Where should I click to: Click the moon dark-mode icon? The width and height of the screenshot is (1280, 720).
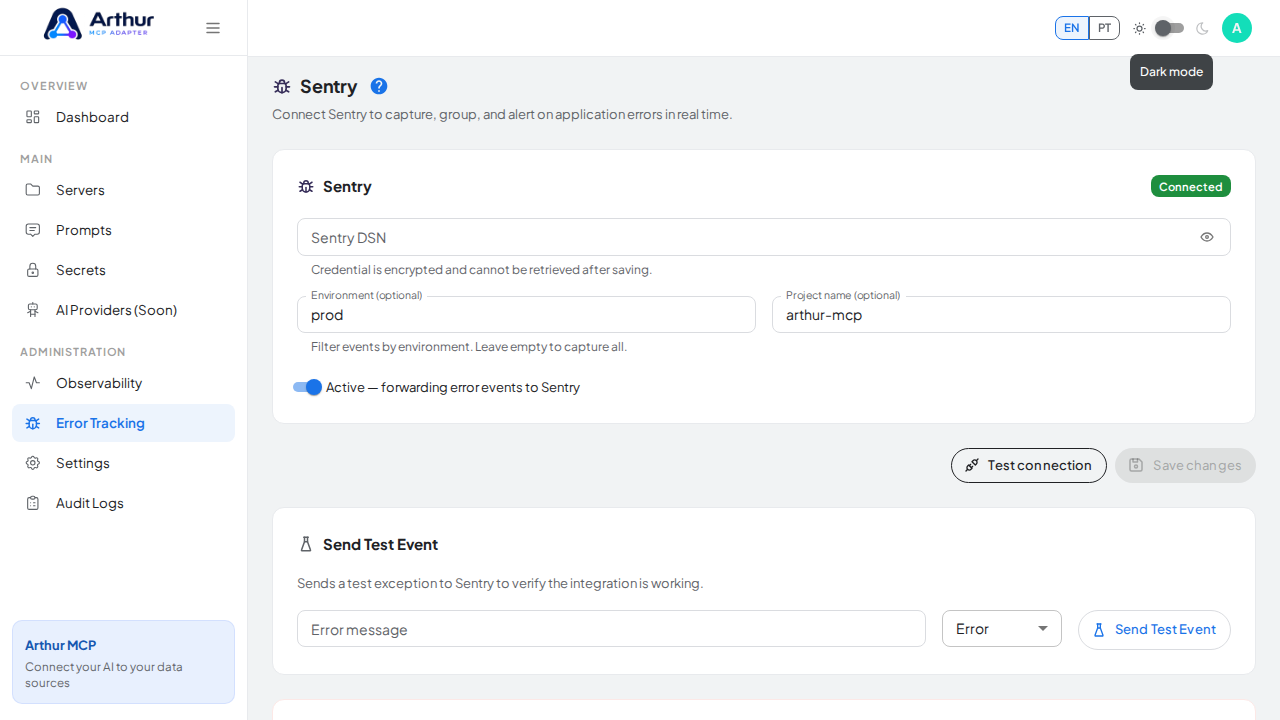tap(1202, 28)
